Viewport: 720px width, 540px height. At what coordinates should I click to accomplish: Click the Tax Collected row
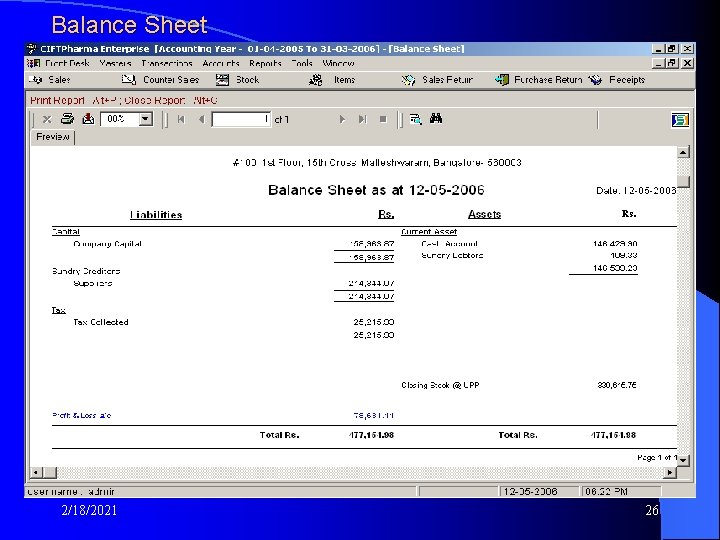click(101, 322)
